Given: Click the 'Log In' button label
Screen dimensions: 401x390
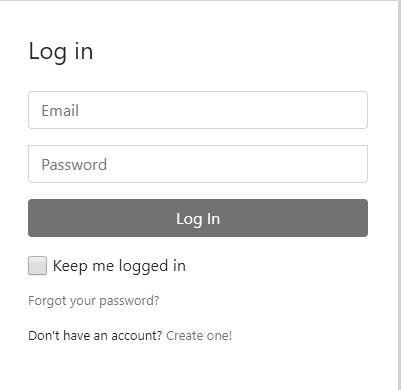Looking at the screenshot, I should pos(198,219).
